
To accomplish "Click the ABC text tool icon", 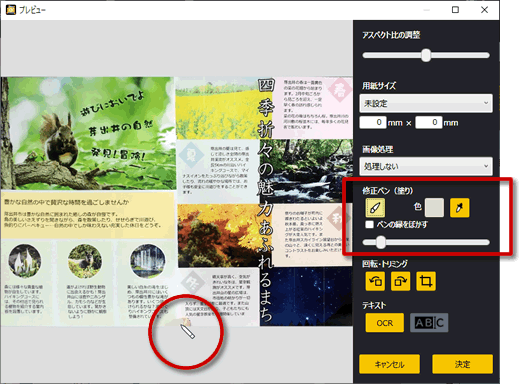I will tap(429, 323).
